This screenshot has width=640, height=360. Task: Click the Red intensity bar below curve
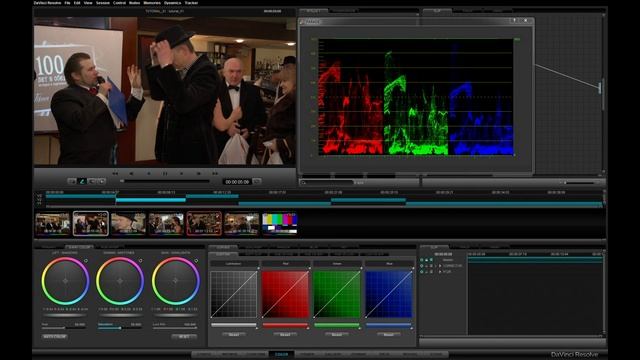[285, 325]
